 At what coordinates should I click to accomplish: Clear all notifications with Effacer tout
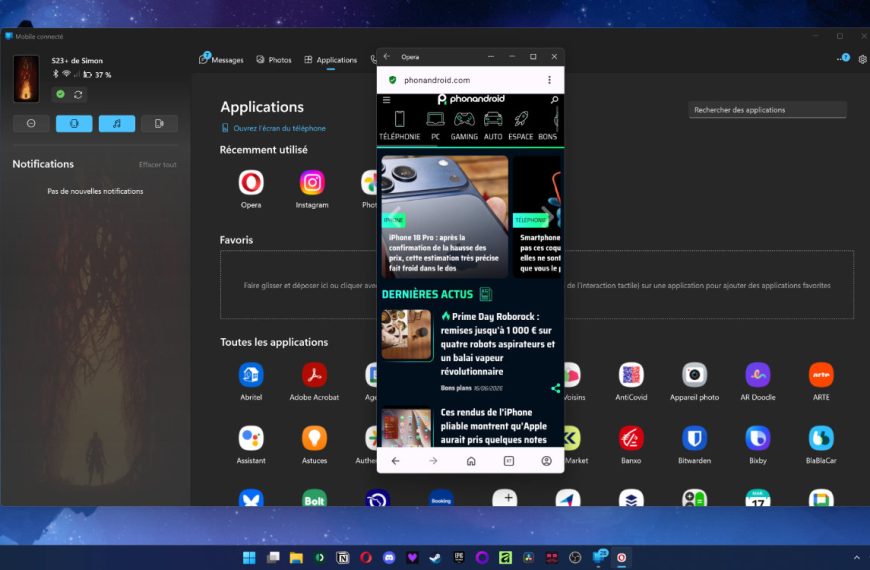[x=158, y=164]
